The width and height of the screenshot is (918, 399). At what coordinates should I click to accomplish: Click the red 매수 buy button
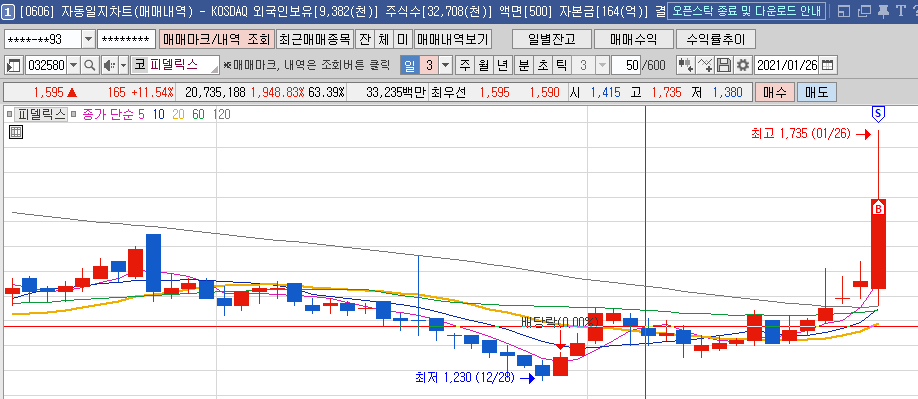tap(775, 92)
